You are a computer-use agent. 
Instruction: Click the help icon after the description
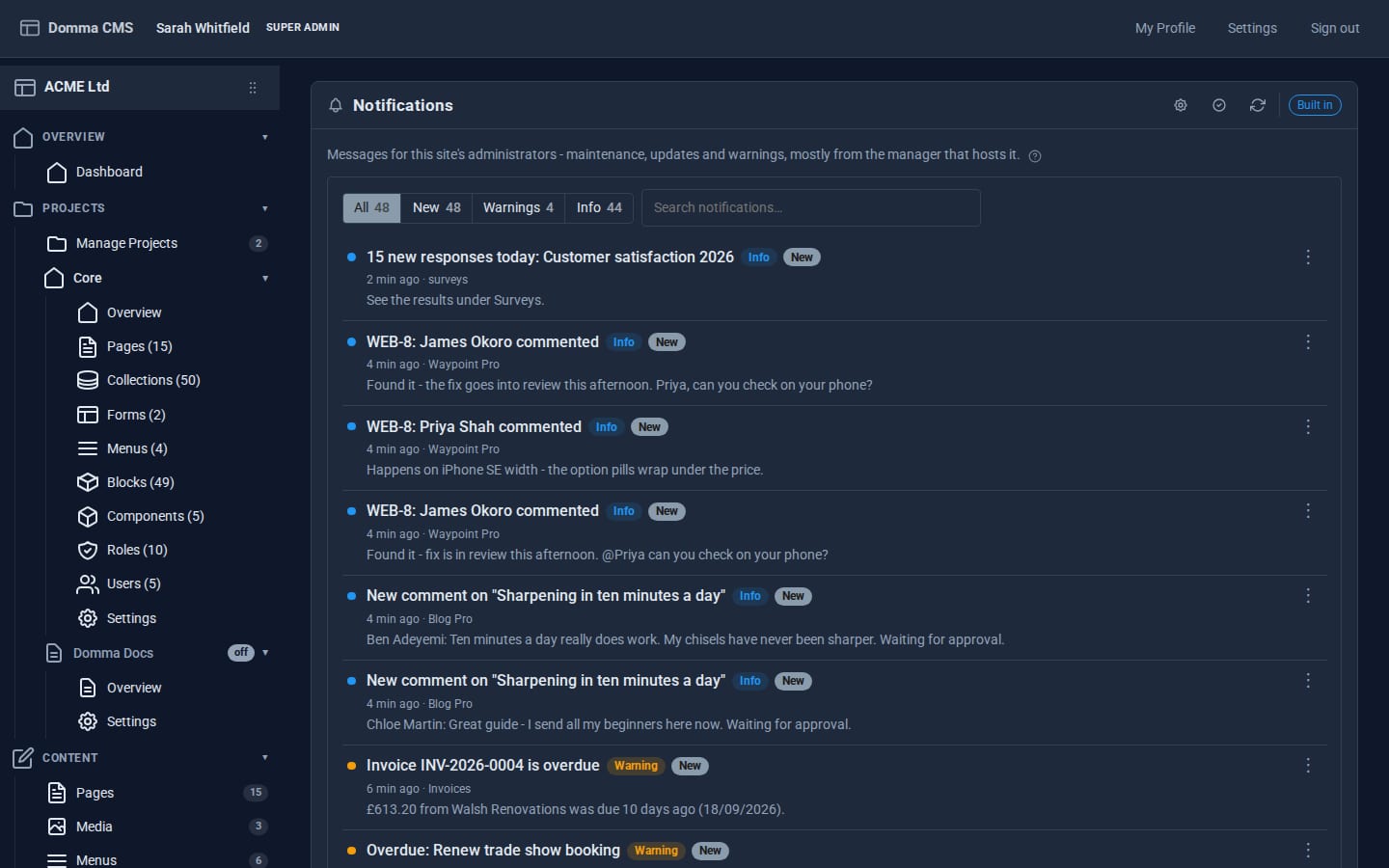1035,156
